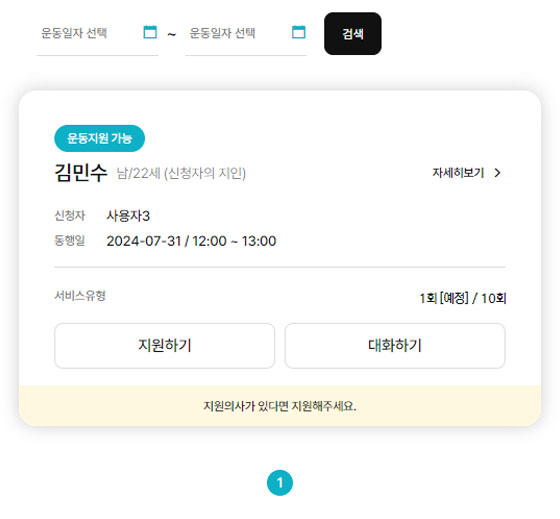The width and height of the screenshot is (560, 519).
Task: Open the 자세히보기 details link
Action: point(467,173)
